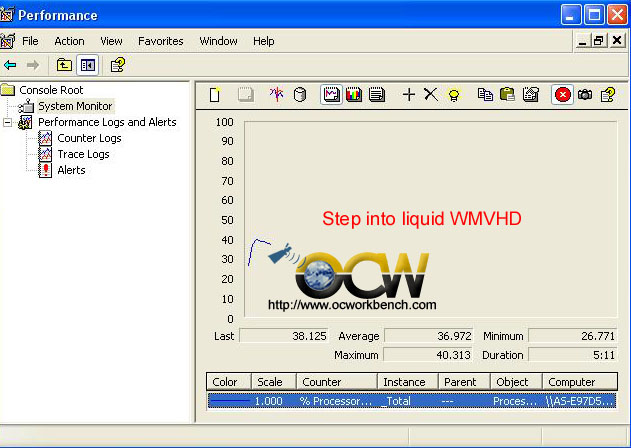Select View Current Activity icon

276,95
